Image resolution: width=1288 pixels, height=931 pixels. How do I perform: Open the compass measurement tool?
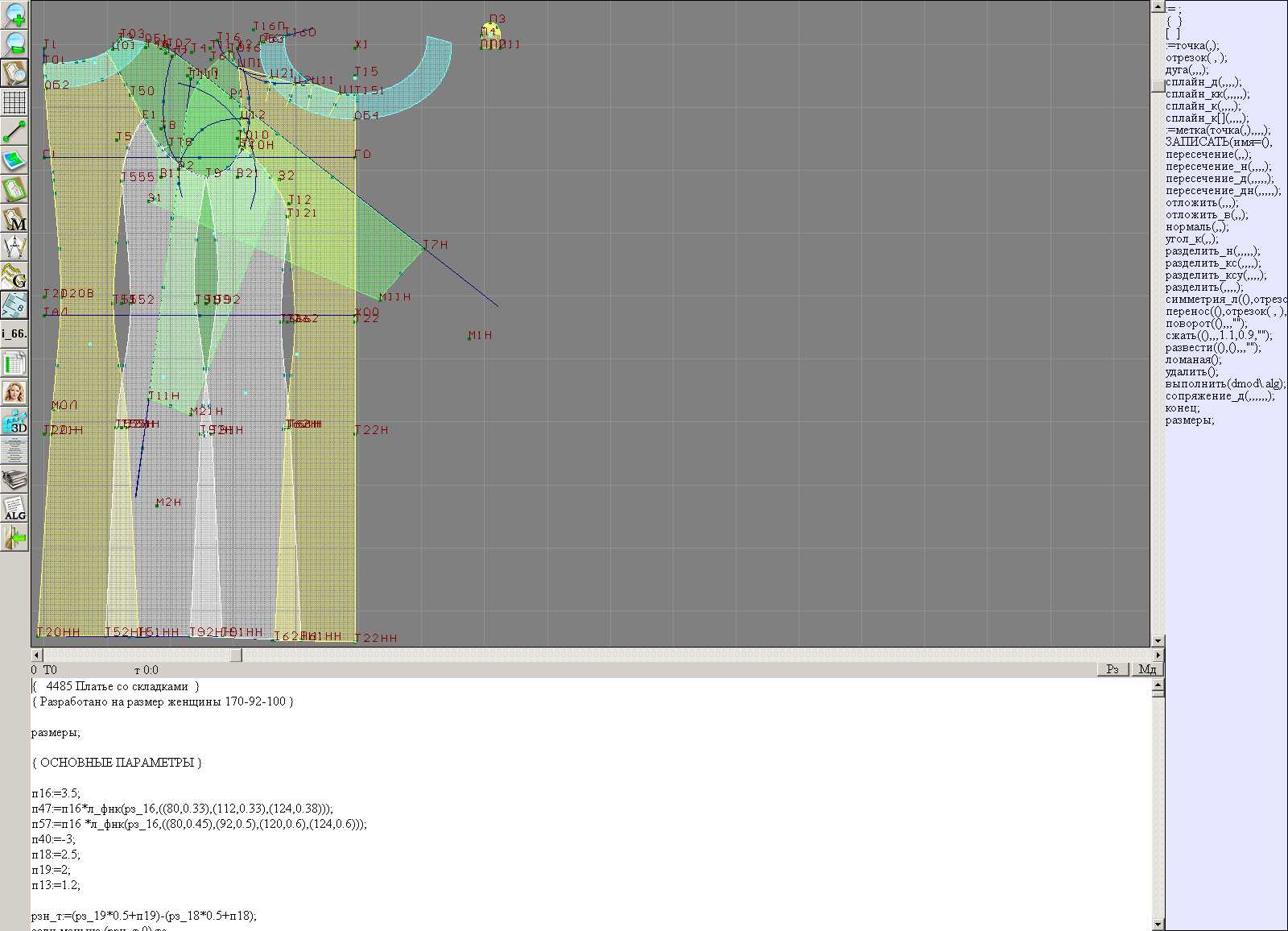14,247
